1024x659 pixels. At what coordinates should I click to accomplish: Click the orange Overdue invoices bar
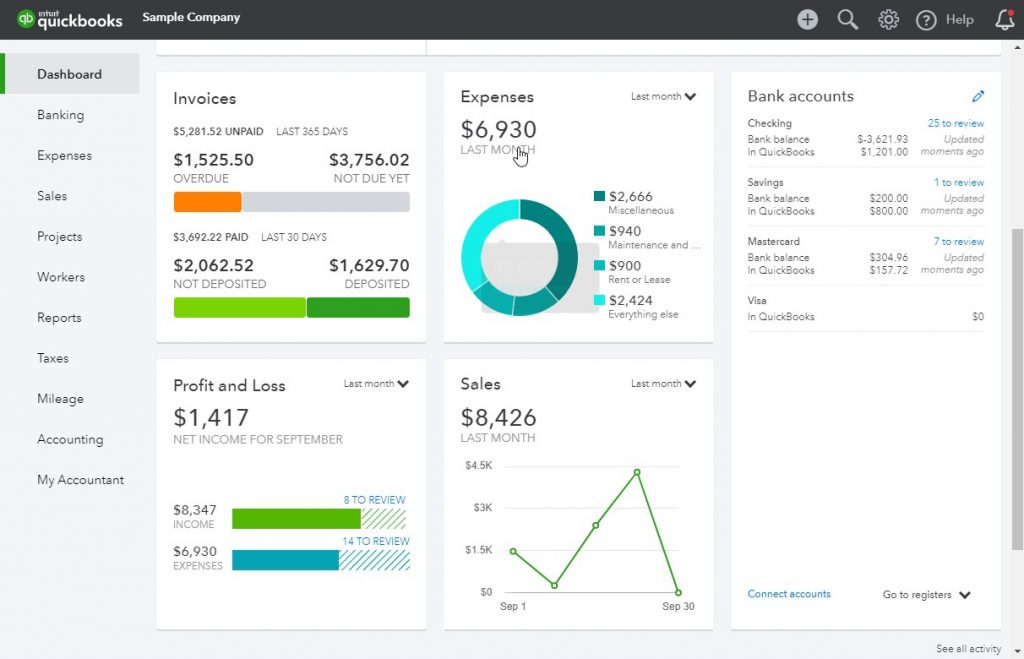coord(207,202)
